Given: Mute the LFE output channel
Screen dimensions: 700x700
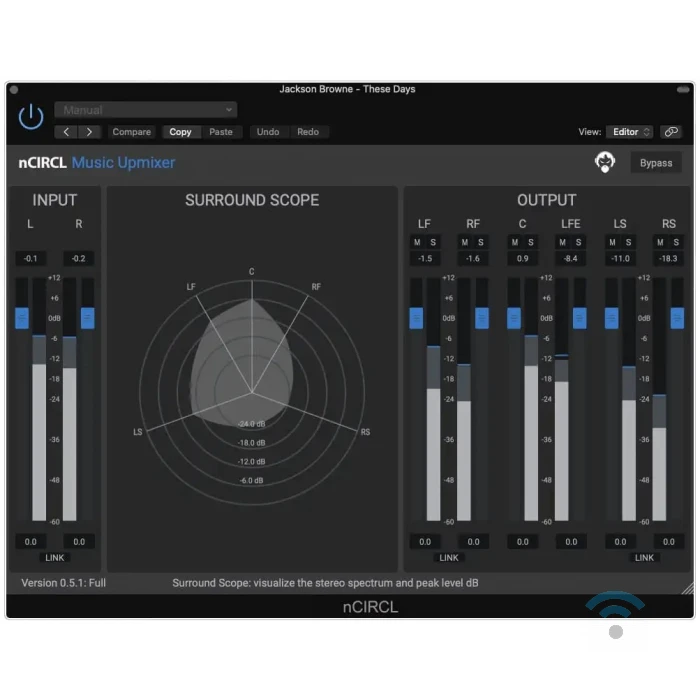Looking at the screenshot, I should point(562,242).
